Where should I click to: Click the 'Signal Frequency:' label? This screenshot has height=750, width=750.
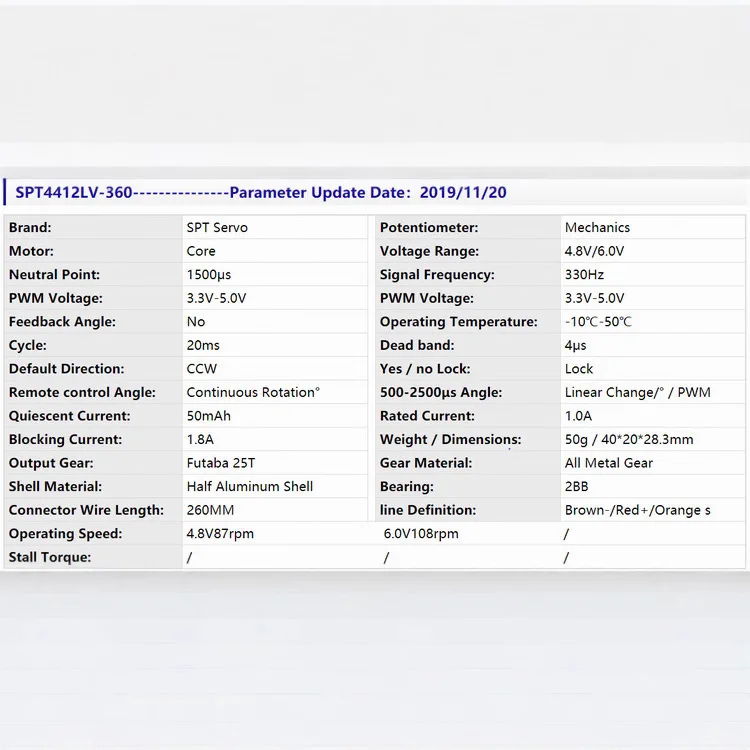tap(437, 274)
